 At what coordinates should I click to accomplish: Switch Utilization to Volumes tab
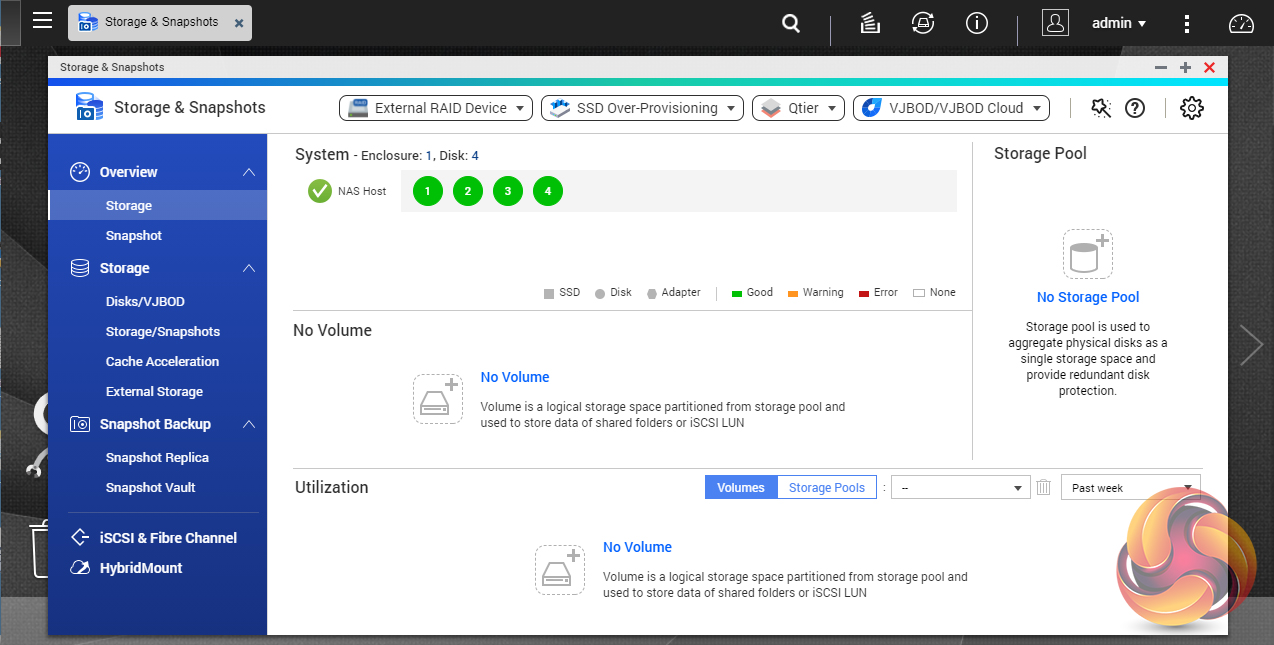tap(741, 487)
